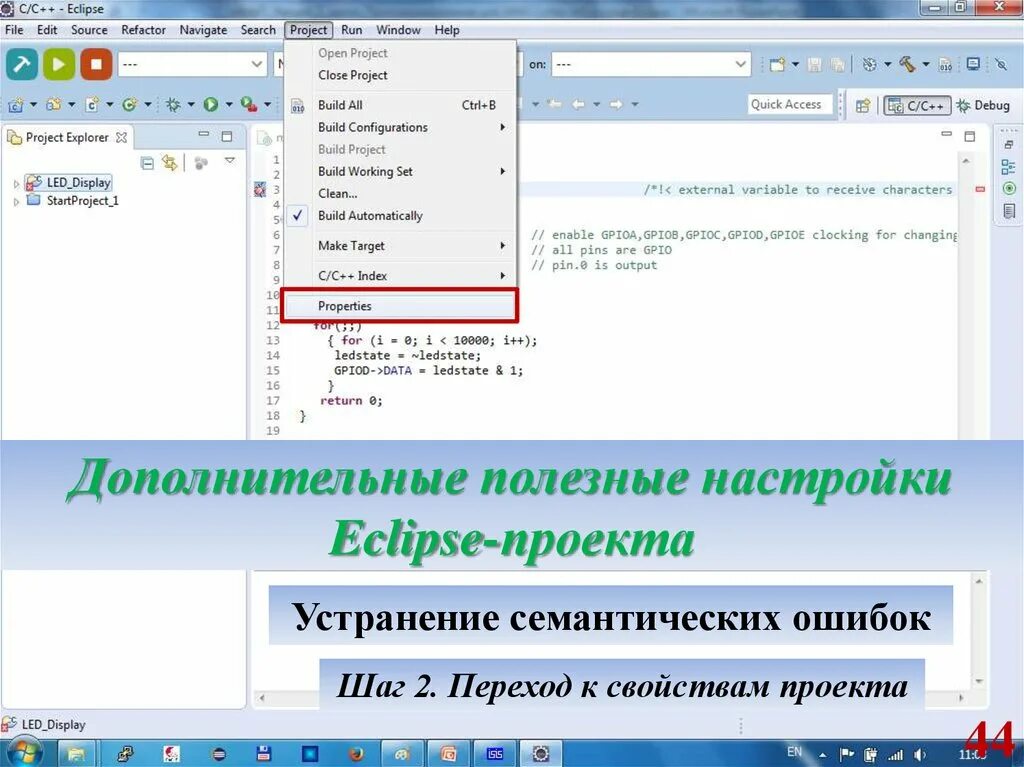This screenshot has height=767, width=1024.
Task: Click the EN language indicator in taskbar
Action: 794,751
